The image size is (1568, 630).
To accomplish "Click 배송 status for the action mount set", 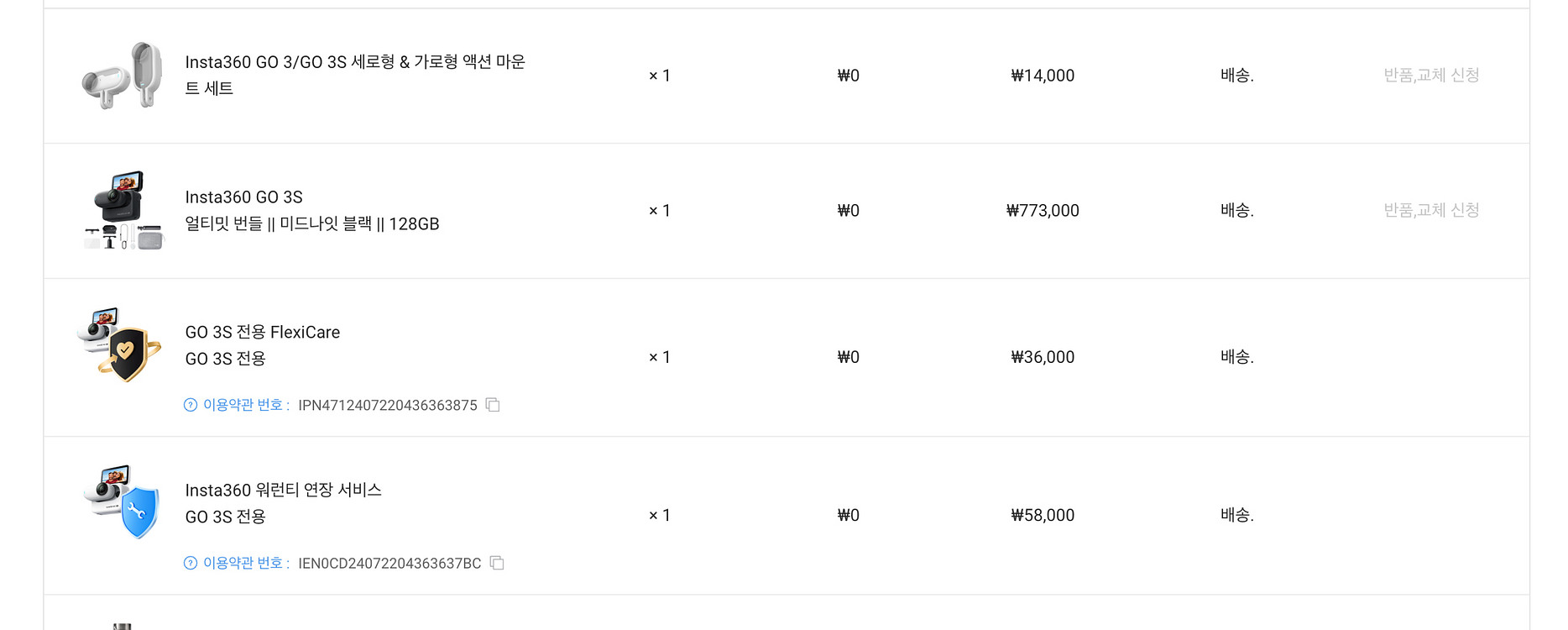I will (x=1236, y=76).
